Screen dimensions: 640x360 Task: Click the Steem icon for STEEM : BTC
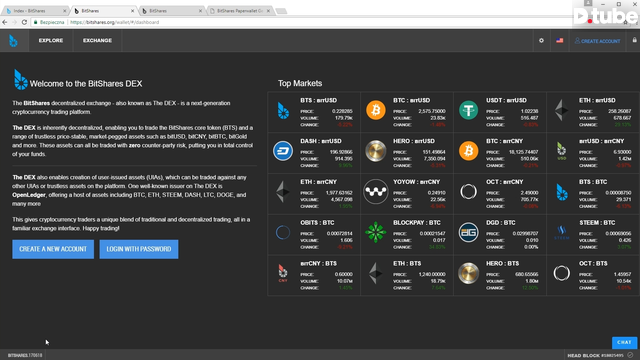(562, 233)
